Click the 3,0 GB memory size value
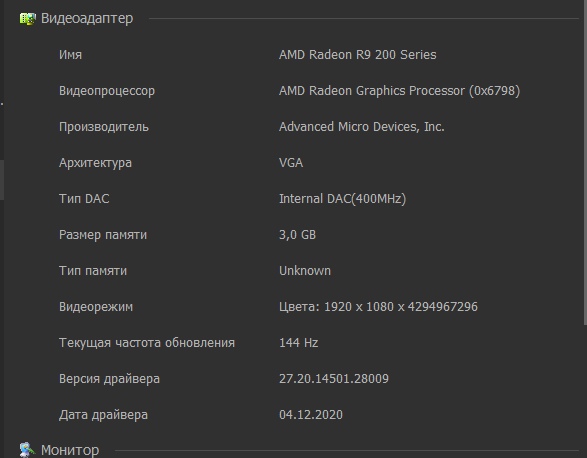 pos(298,235)
